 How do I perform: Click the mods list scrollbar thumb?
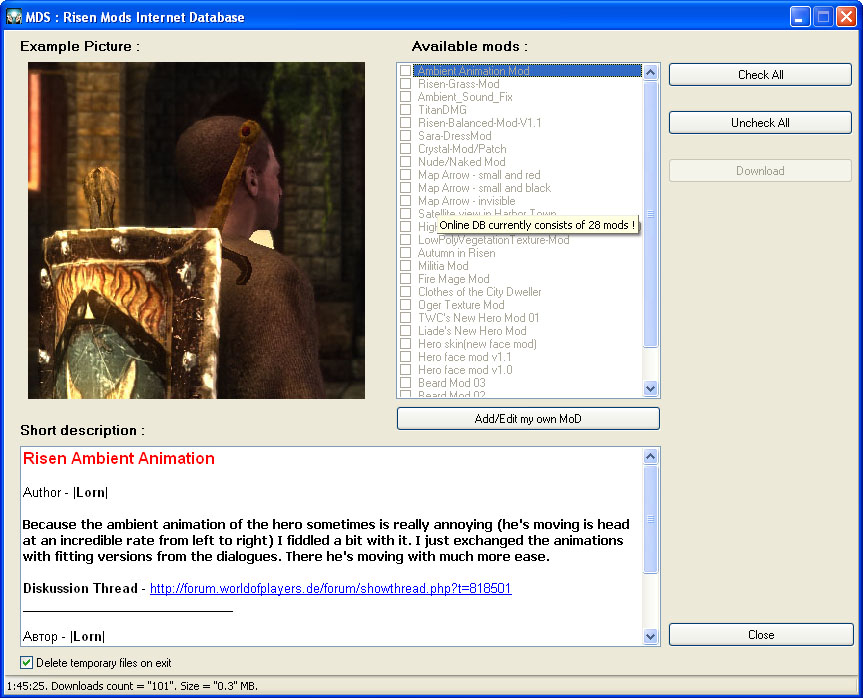pyautogui.click(x=651, y=214)
